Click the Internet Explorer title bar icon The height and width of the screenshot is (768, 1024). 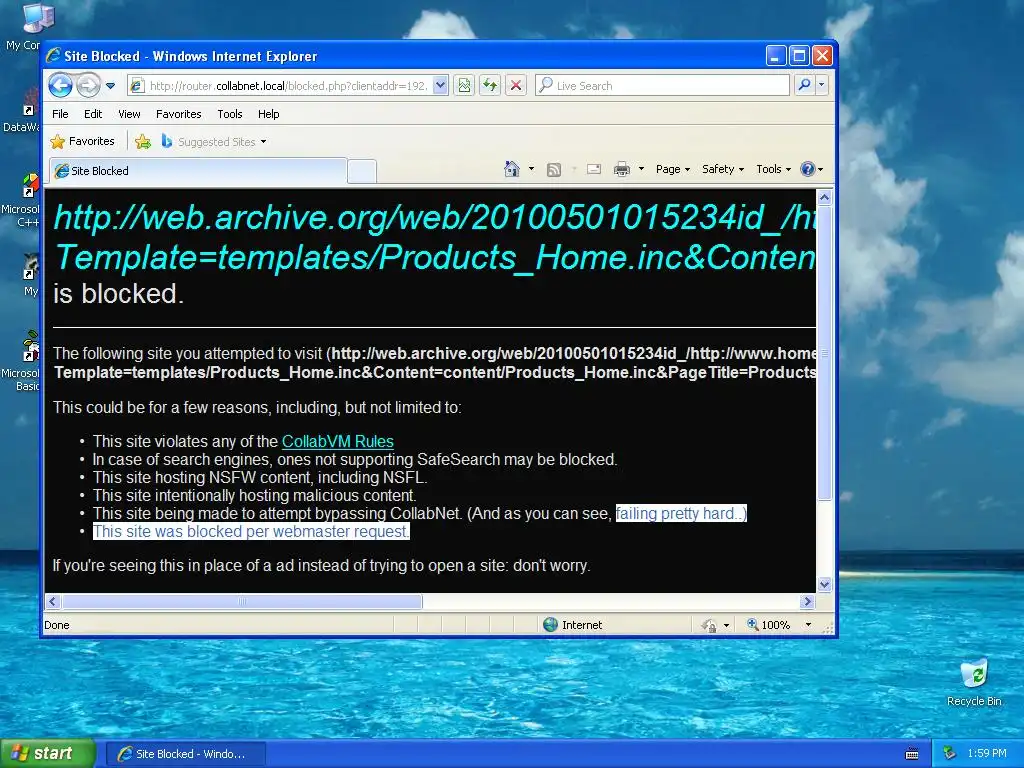54,56
